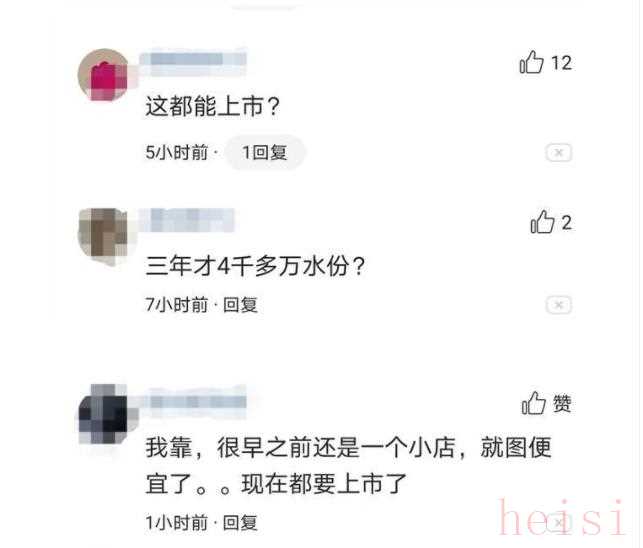The width and height of the screenshot is (643, 548).
Task: Open the pink avatar of first commenter
Action: (103, 75)
